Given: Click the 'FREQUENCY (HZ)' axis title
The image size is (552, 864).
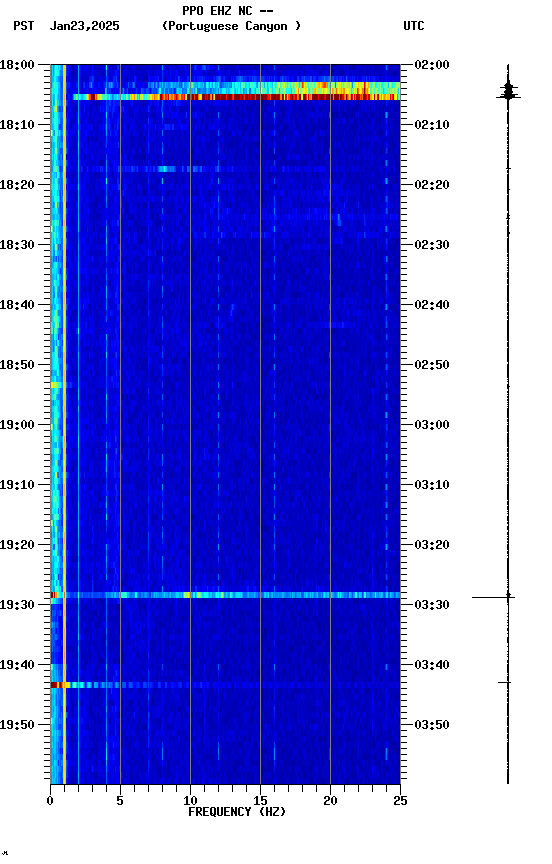Looking at the screenshot, I should [x=237, y=812].
